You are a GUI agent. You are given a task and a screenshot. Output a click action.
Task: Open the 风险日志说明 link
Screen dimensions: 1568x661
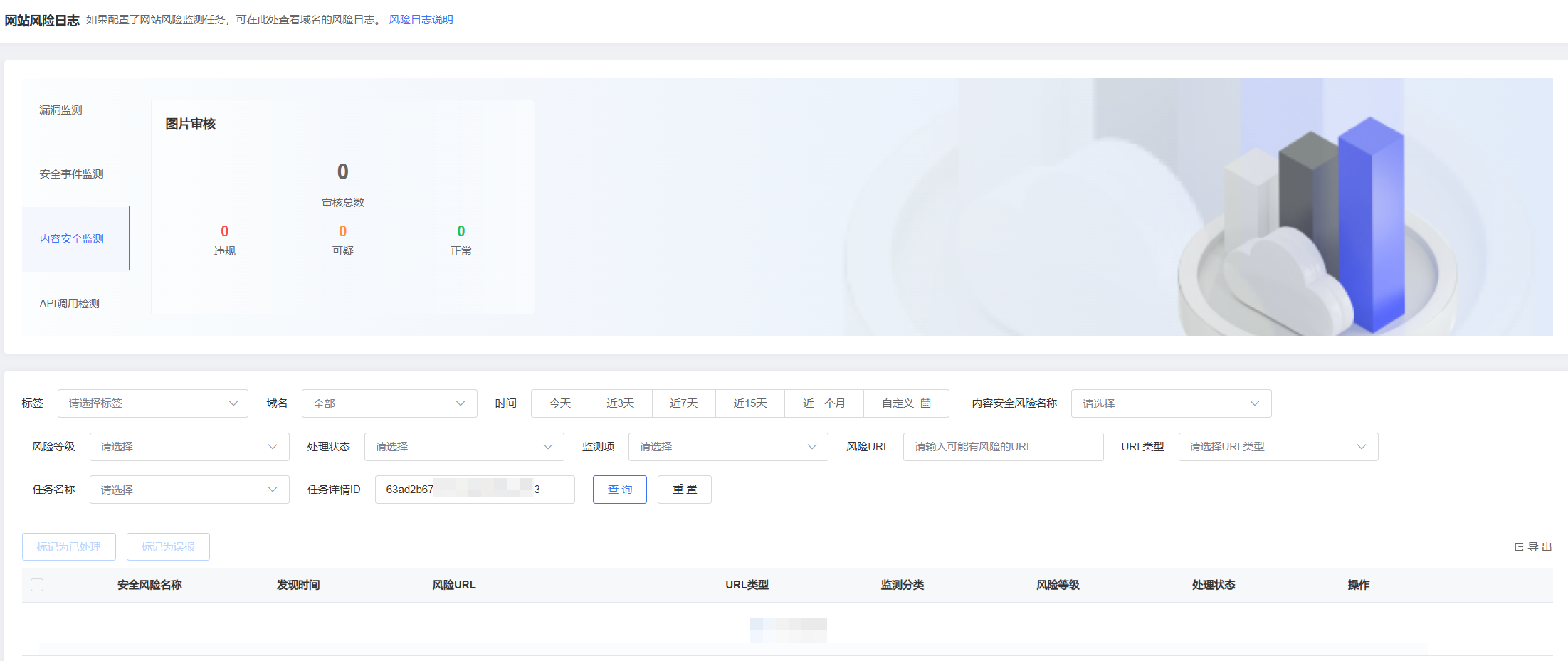coord(421,20)
